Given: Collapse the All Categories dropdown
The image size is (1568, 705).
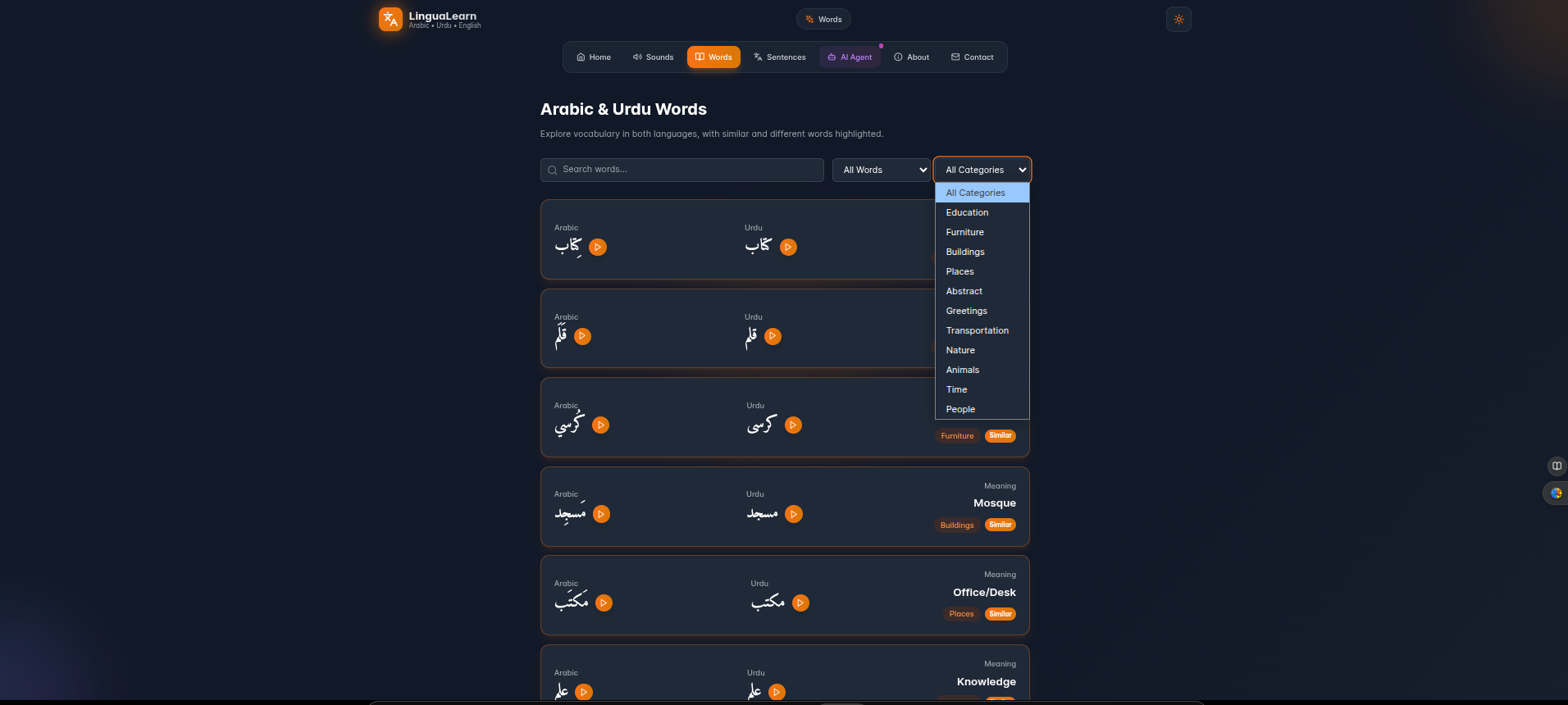Looking at the screenshot, I should (982, 170).
